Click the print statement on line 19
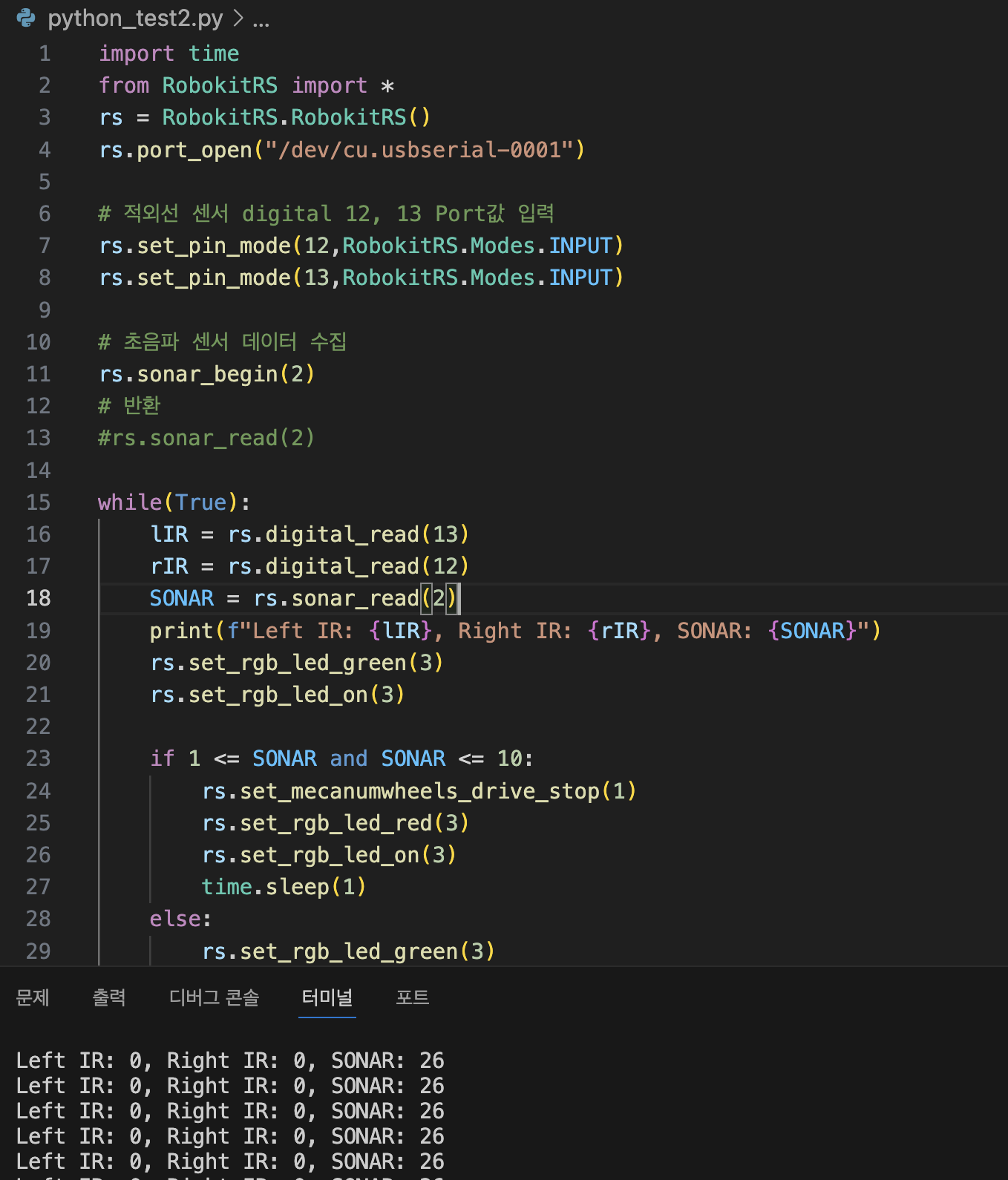 (x=181, y=631)
